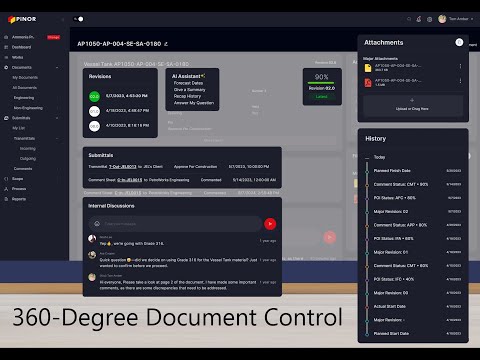Select the green latest revision circle
The image size is (480, 360).
(x=94, y=97)
